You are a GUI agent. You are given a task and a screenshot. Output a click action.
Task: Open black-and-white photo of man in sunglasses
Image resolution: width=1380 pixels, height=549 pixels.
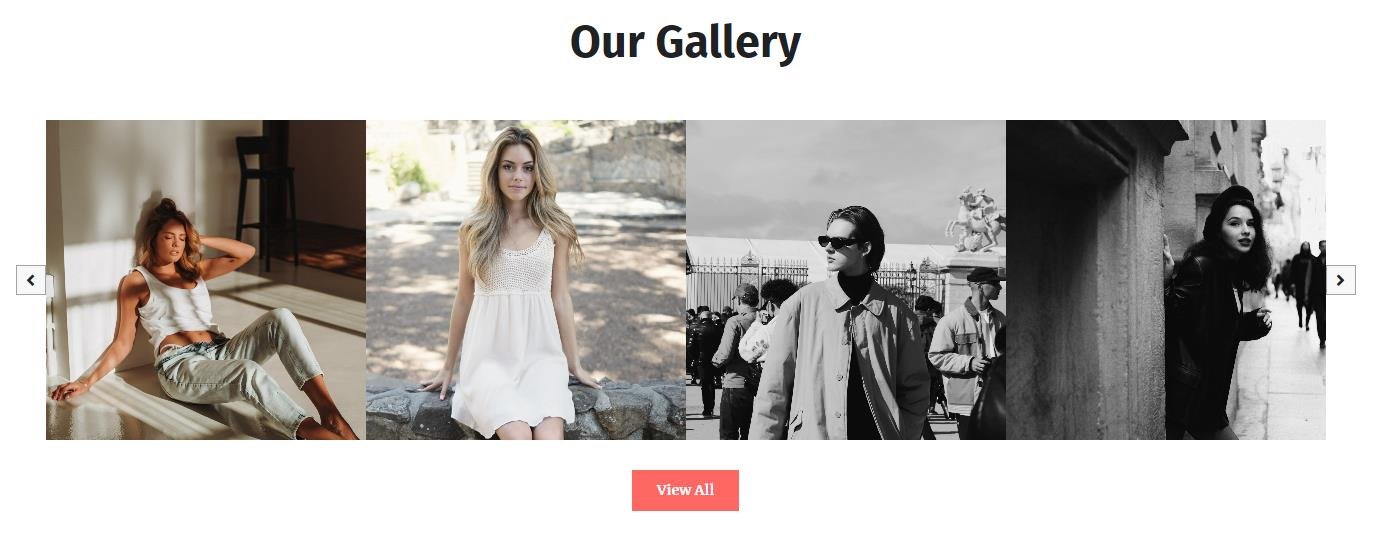846,280
